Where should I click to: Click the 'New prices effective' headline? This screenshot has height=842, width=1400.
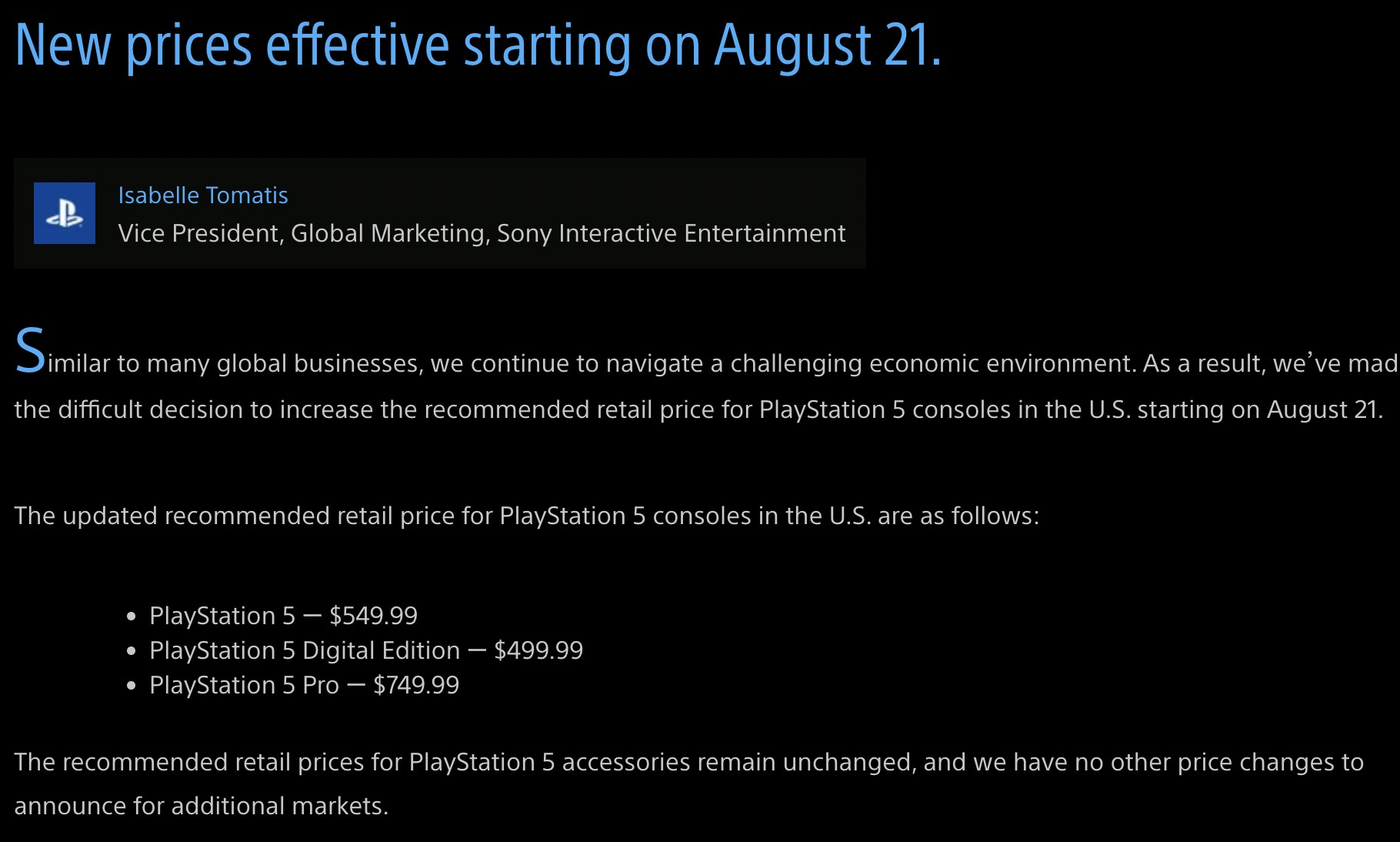[x=231, y=45]
